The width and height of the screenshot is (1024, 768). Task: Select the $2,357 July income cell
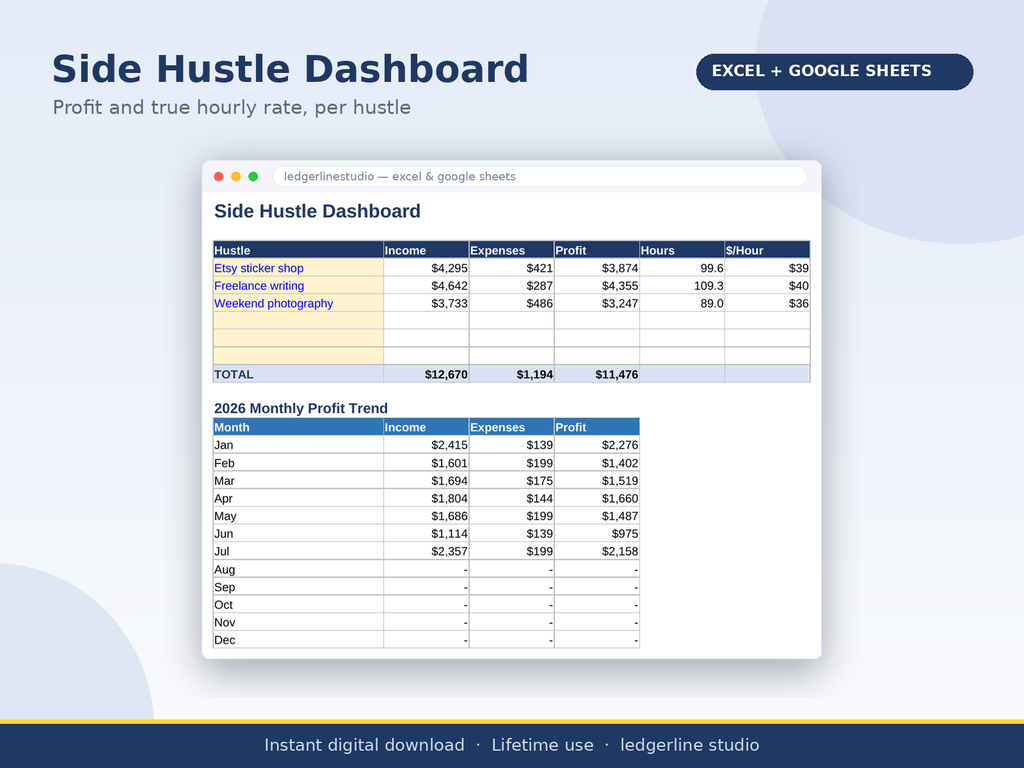pyautogui.click(x=426, y=551)
